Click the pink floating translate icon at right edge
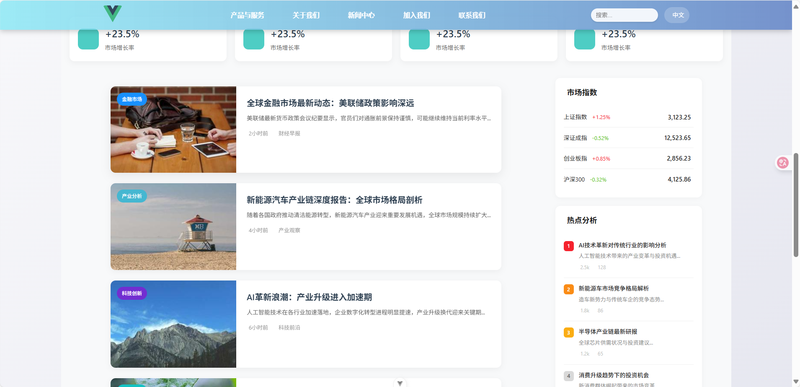800x387 pixels. [782, 163]
